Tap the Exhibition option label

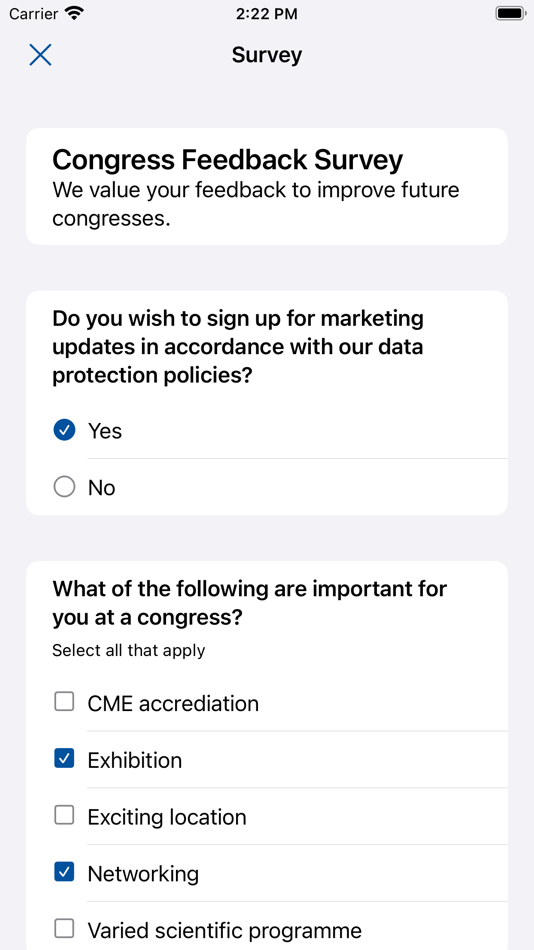tap(135, 760)
